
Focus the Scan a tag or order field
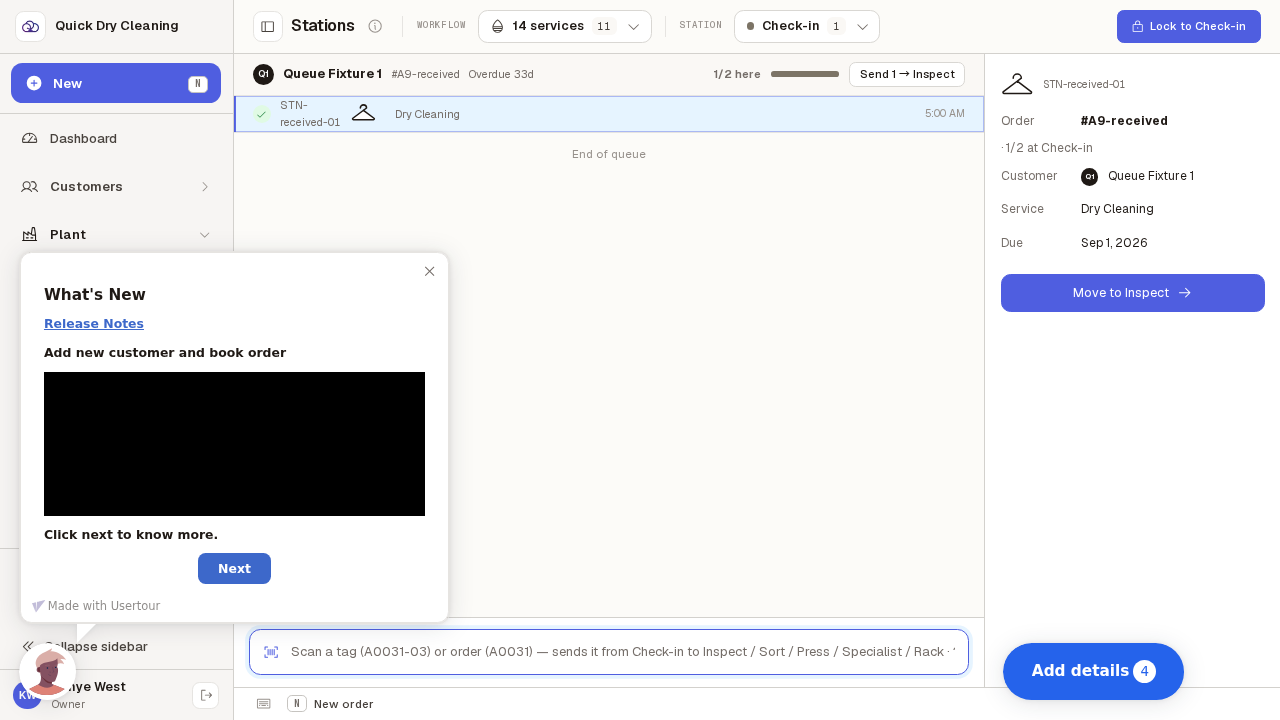[609, 652]
